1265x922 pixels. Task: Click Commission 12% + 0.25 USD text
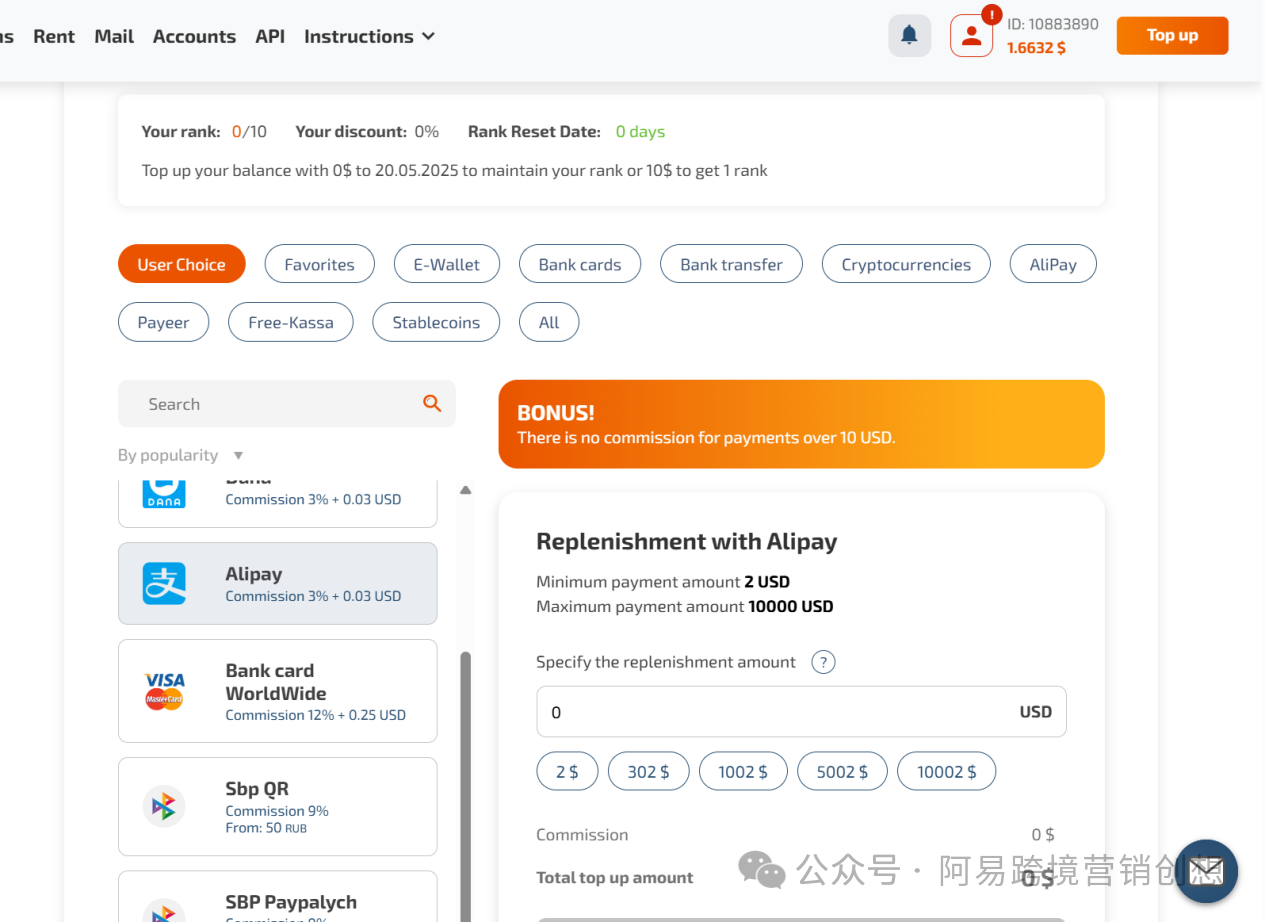pos(316,715)
